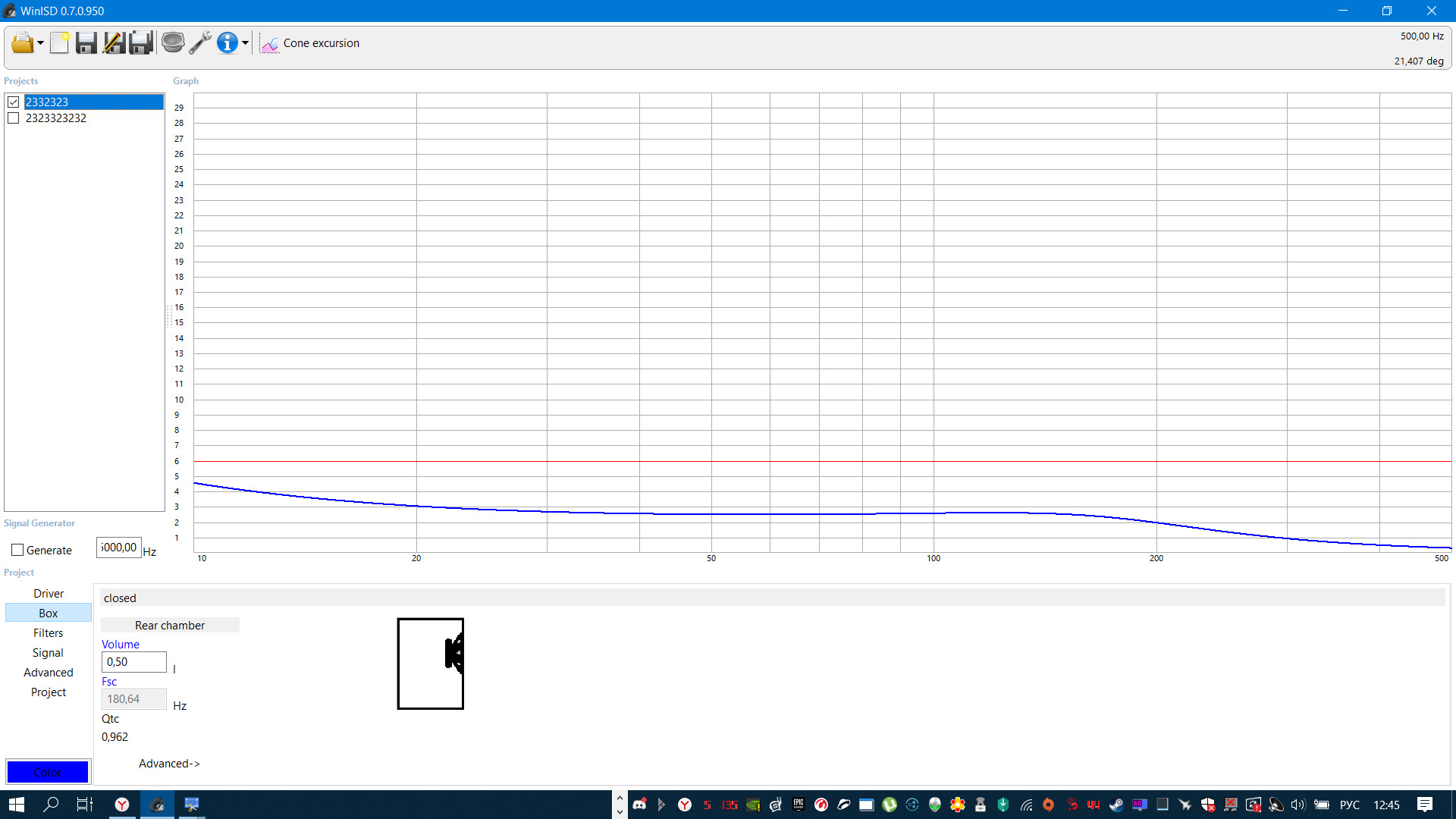1456x819 pixels.
Task: Click the Discord tray icon
Action: coord(639,805)
